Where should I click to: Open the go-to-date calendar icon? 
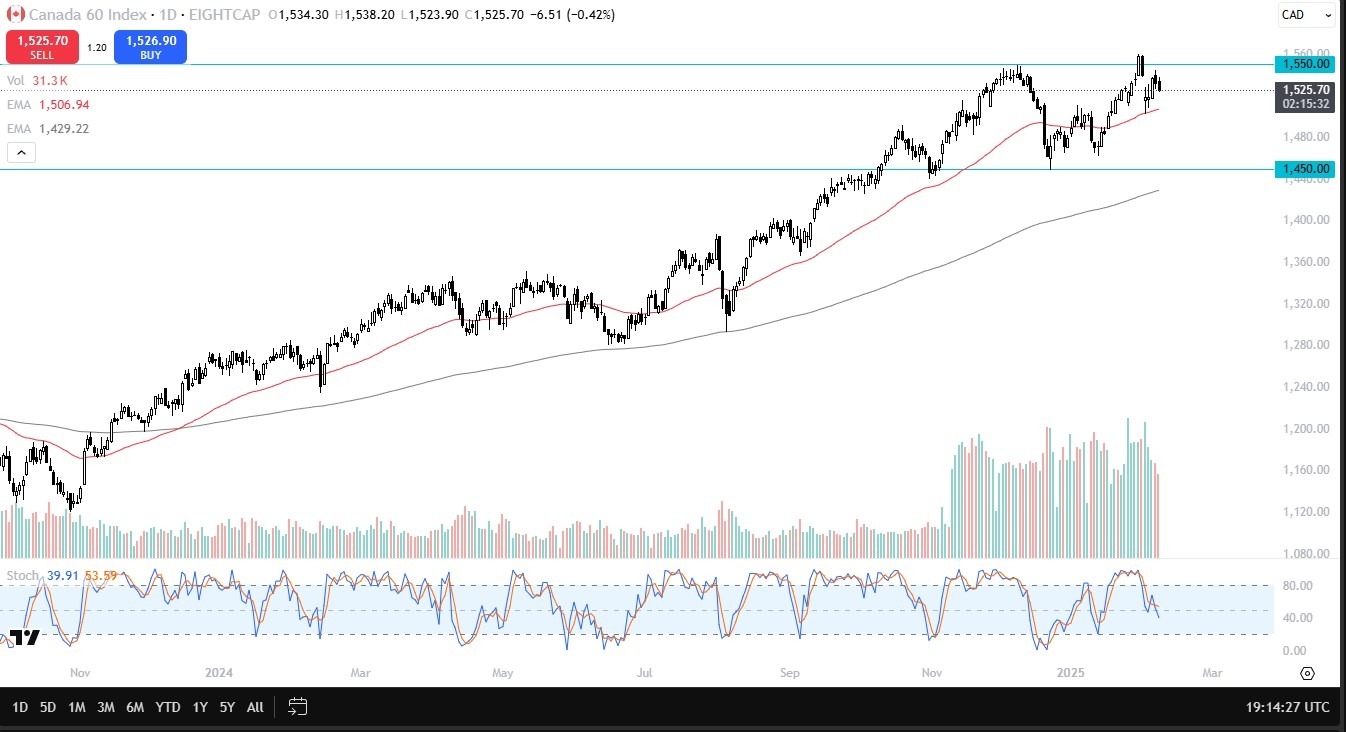tap(297, 707)
